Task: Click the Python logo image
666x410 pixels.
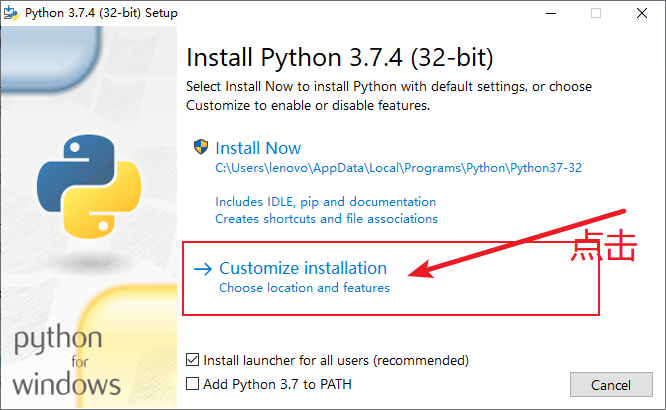Action: pyautogui.click(x=89, y=186)
